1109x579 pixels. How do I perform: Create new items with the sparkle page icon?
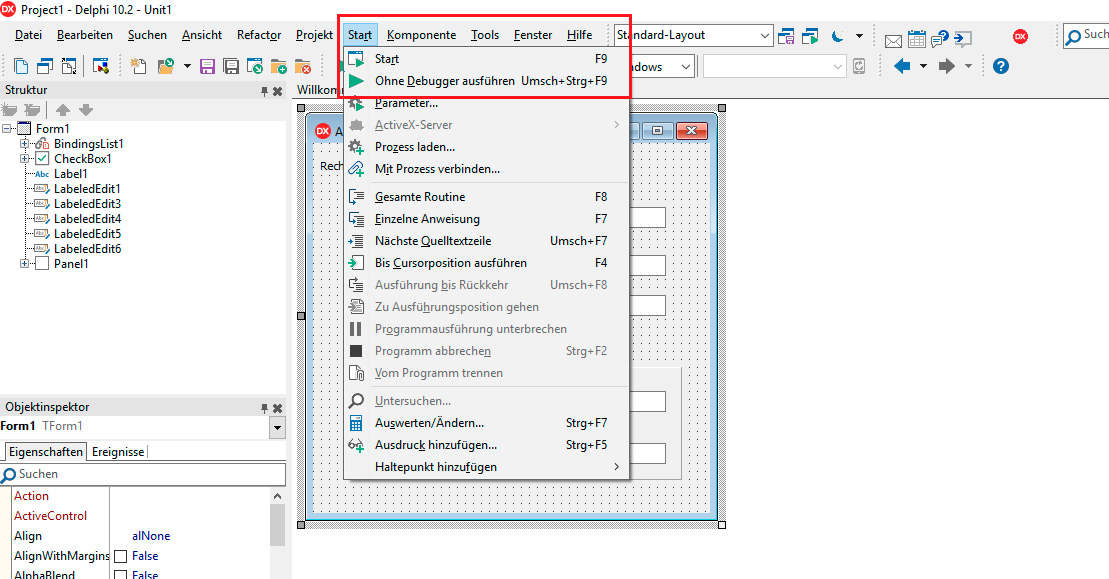(x=139, y=66)
